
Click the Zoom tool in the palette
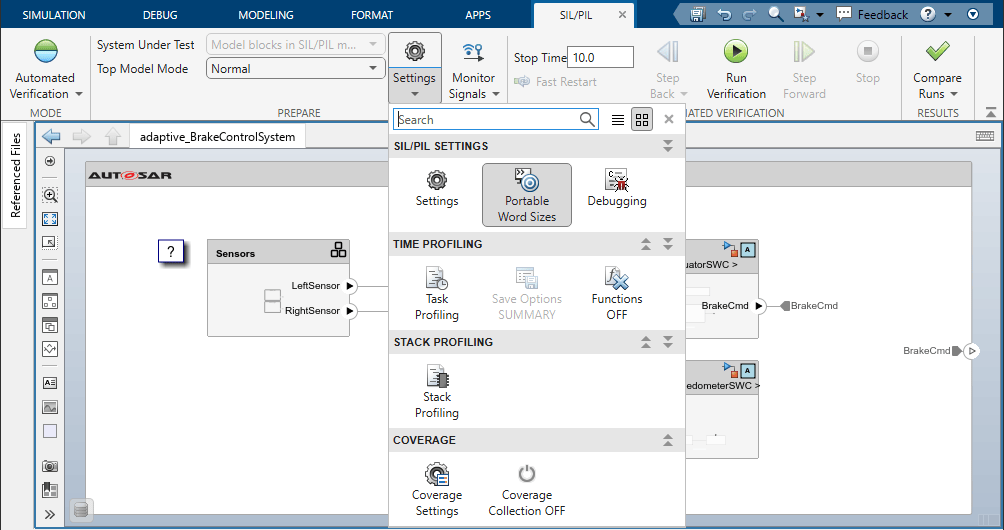click(x=50, y=195)
